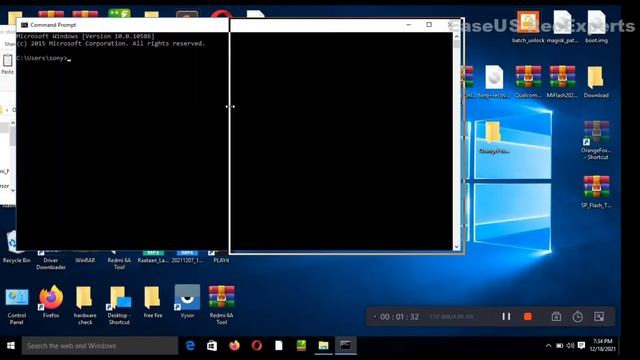
Task: Click Paste in the File Explorer window behind
Action: pyautogui.click(x=7, y=64)
